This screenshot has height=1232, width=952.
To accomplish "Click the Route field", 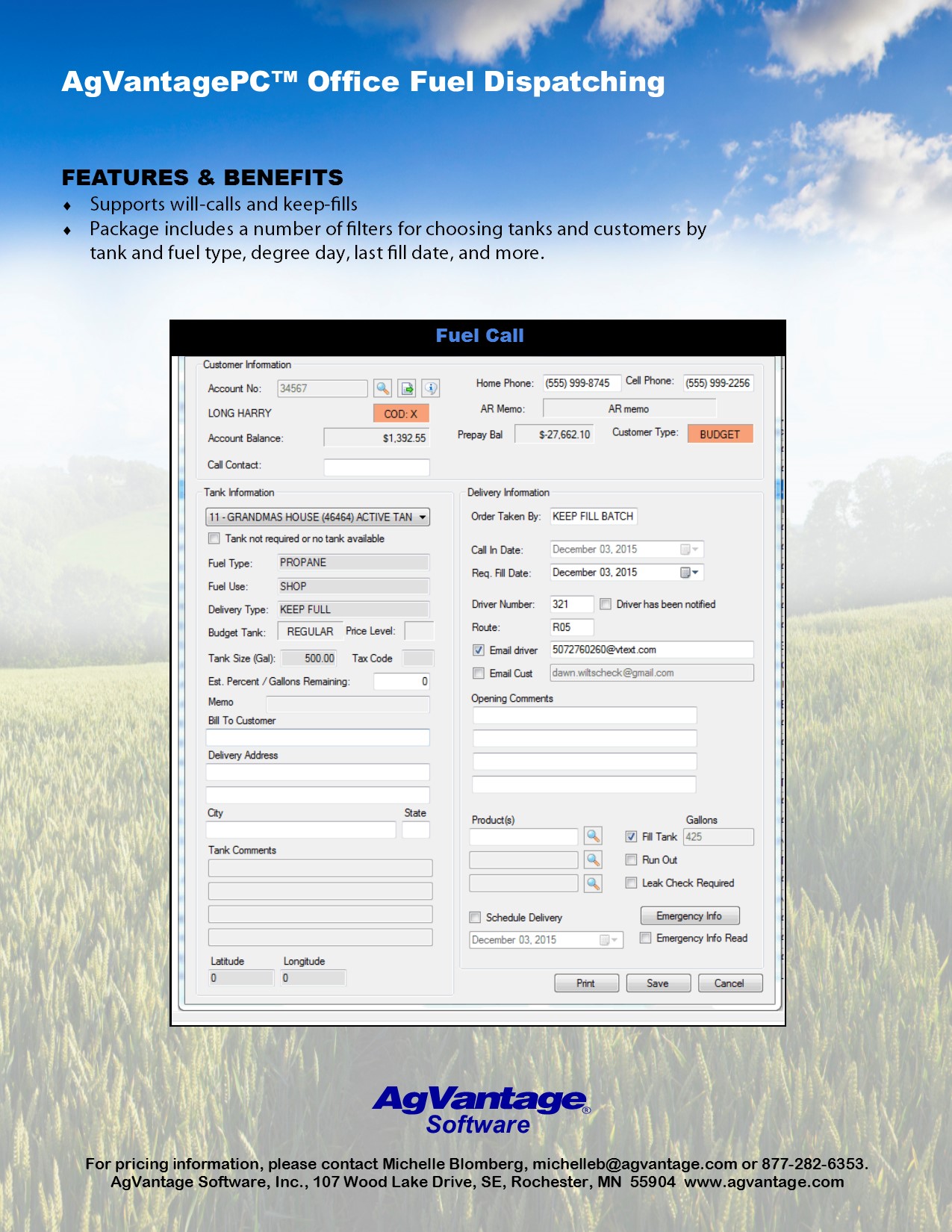I will click(572, 627).
